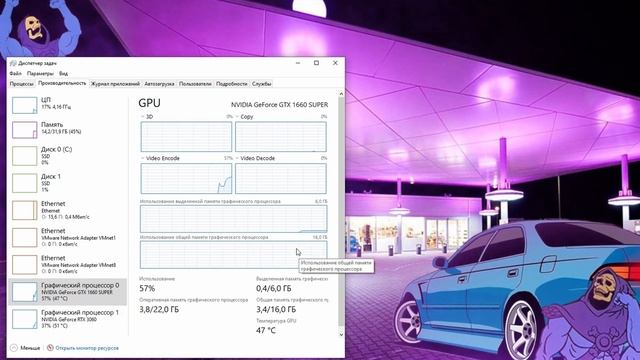The width and height of the screenshot is (640, 360).
Task: Open the Вид menu
Action: [x=63, y=73]
